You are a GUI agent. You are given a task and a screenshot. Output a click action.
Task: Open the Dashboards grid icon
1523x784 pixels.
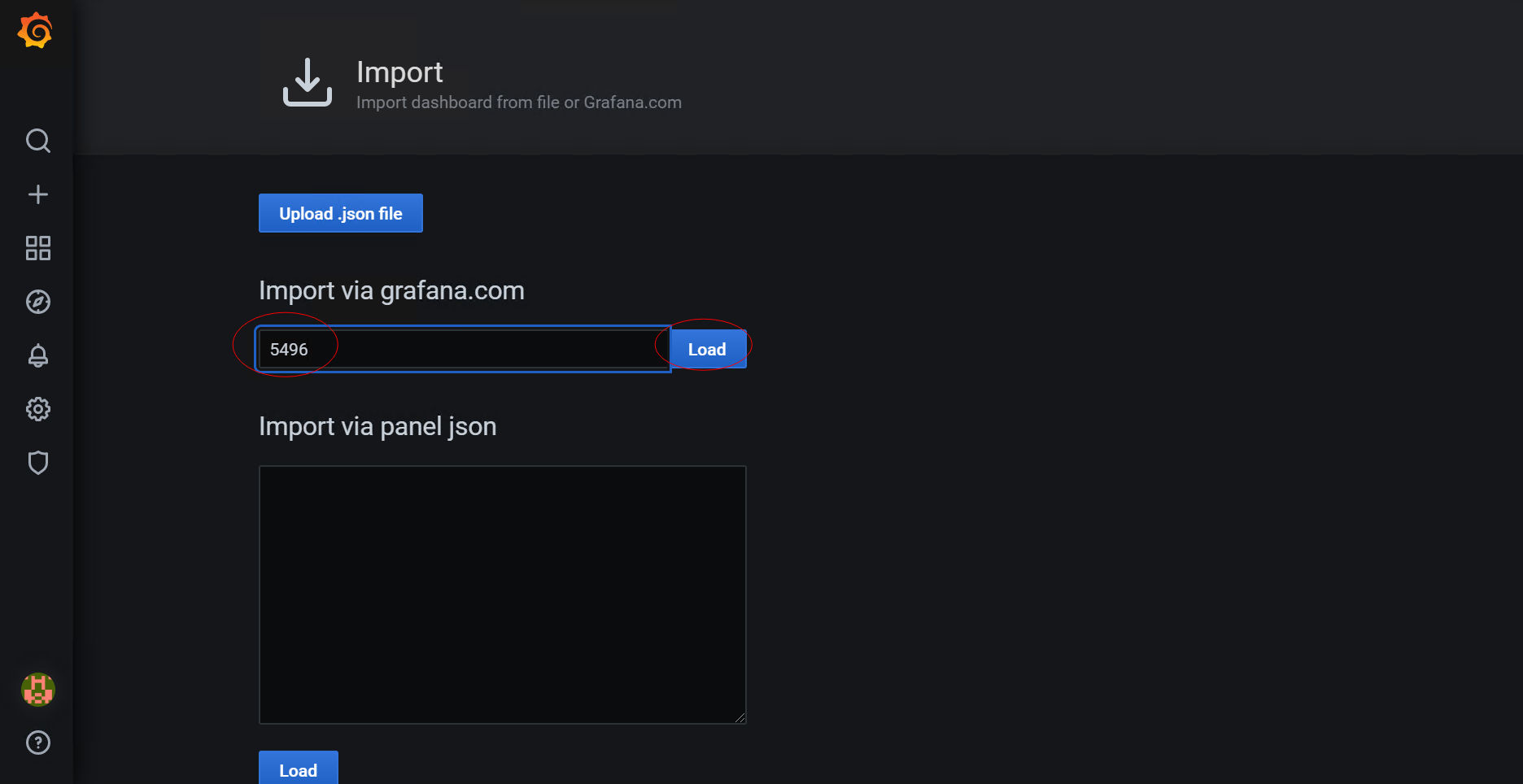(38, 248)
